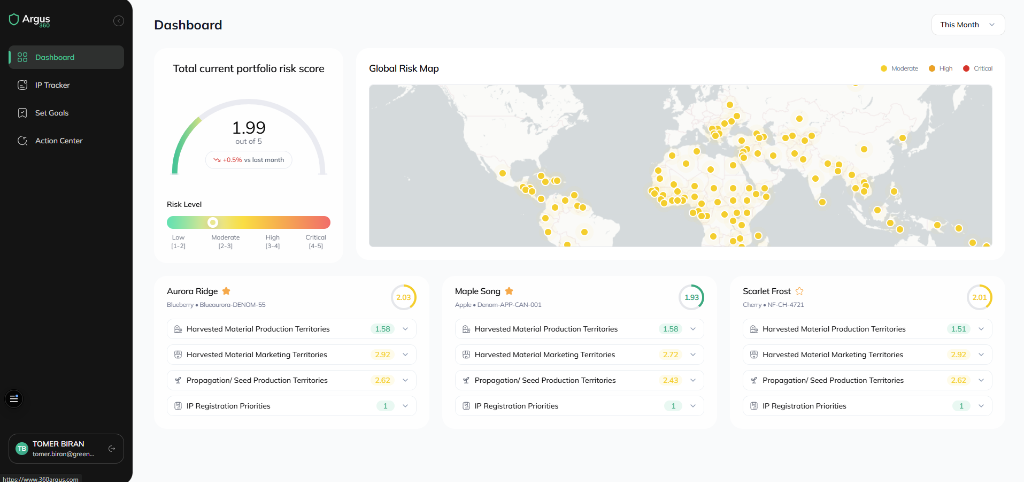Click the IP Tracker sidebar icon
1024x482 pixels.
[23, 85]
